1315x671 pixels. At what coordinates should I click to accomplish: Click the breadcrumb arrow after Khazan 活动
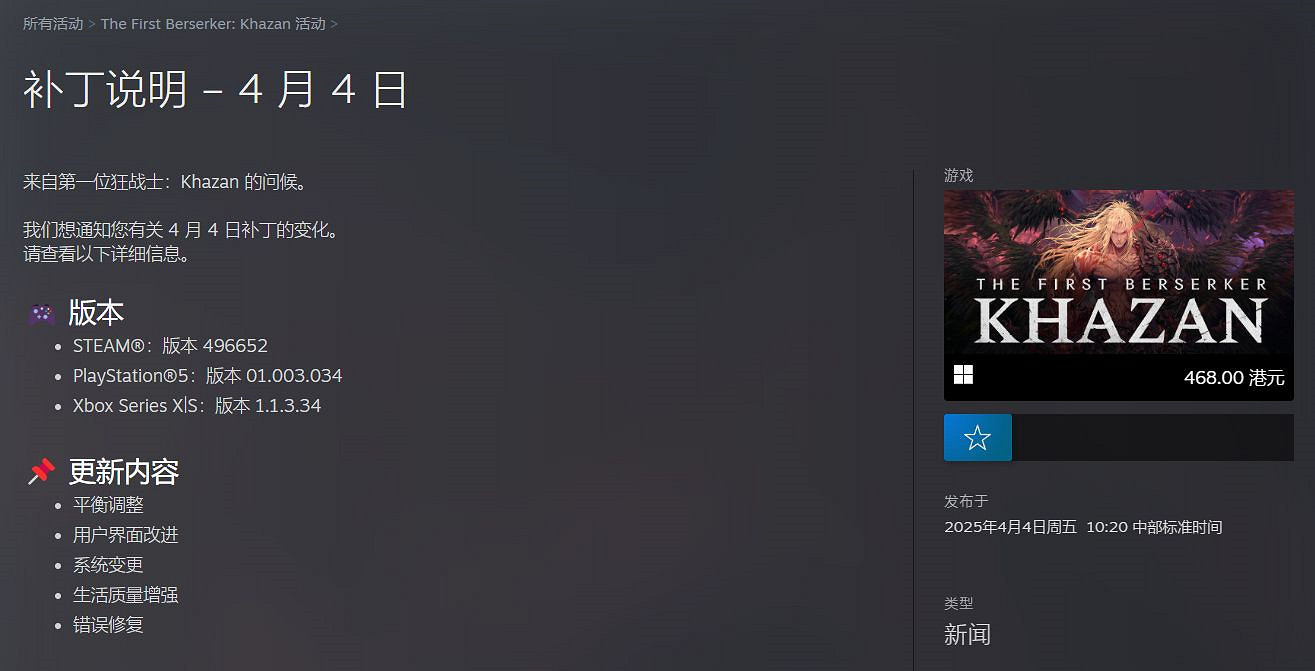pyautogui.click(x=334, y=23)
